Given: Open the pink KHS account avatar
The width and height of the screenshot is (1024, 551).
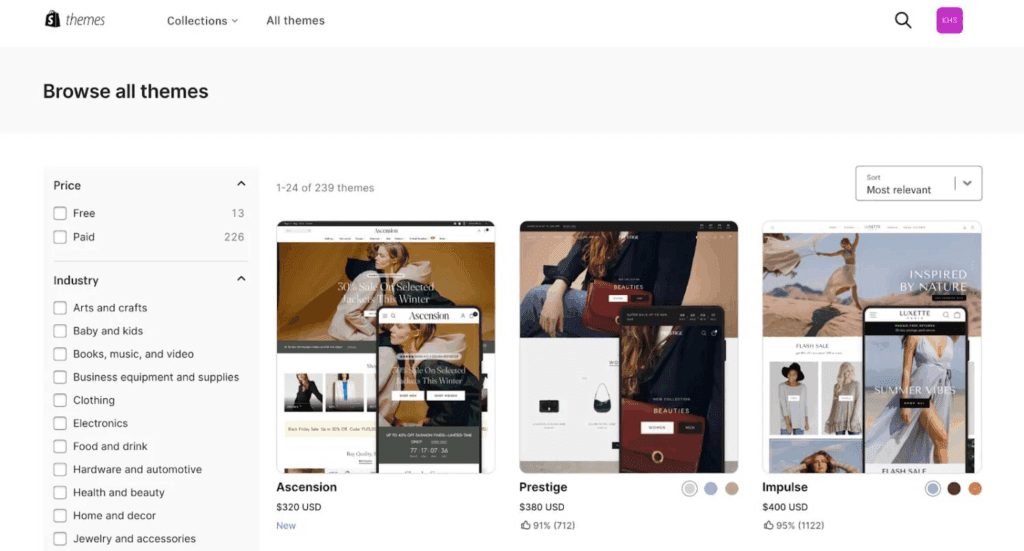Looking at the screenshot, I should (x=949, y=20).
